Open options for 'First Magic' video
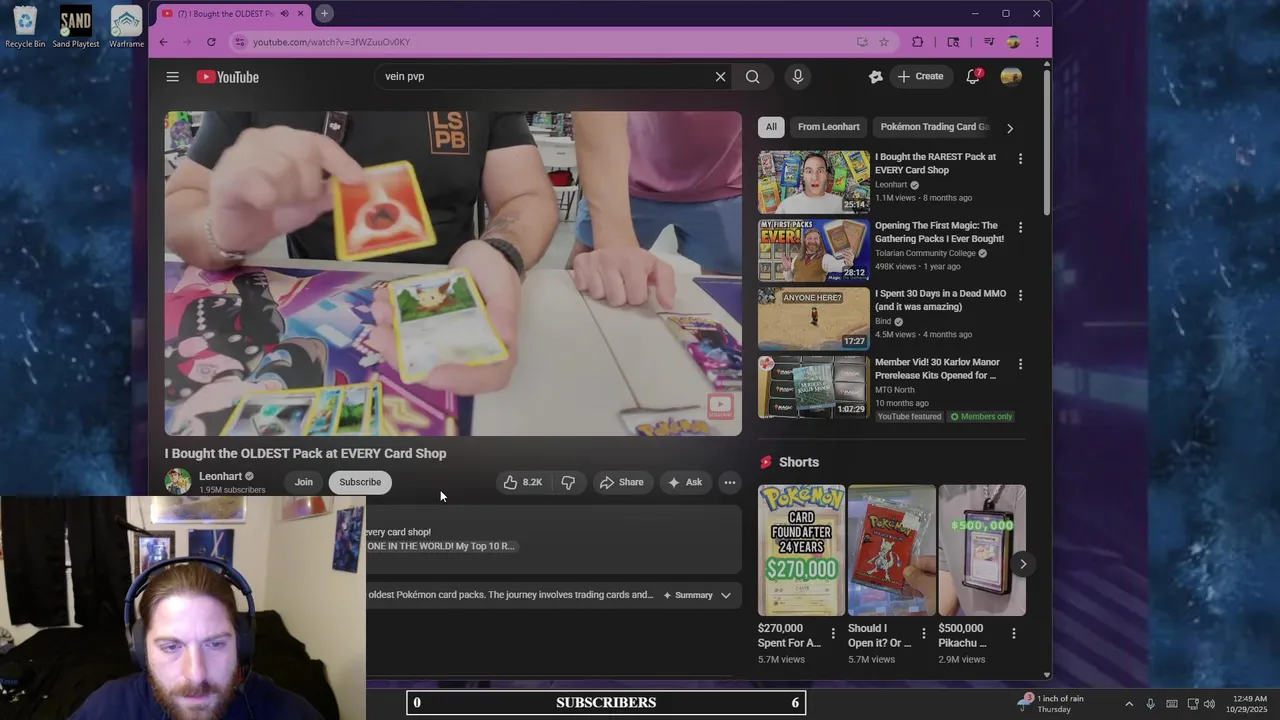The image size is (1280, 720). coord(1020,228)
